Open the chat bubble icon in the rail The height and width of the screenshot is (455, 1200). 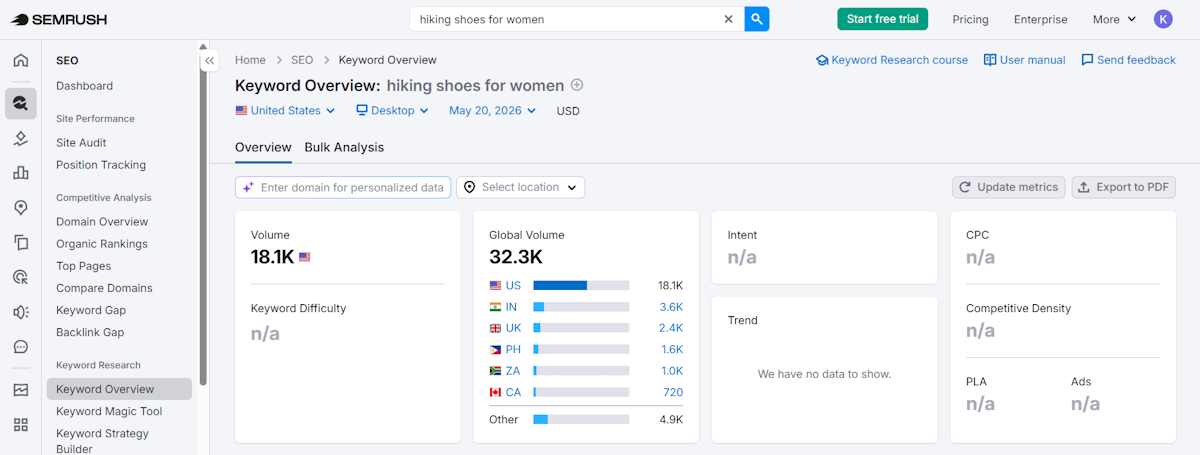pyautogui.click(x=20, y=347)
